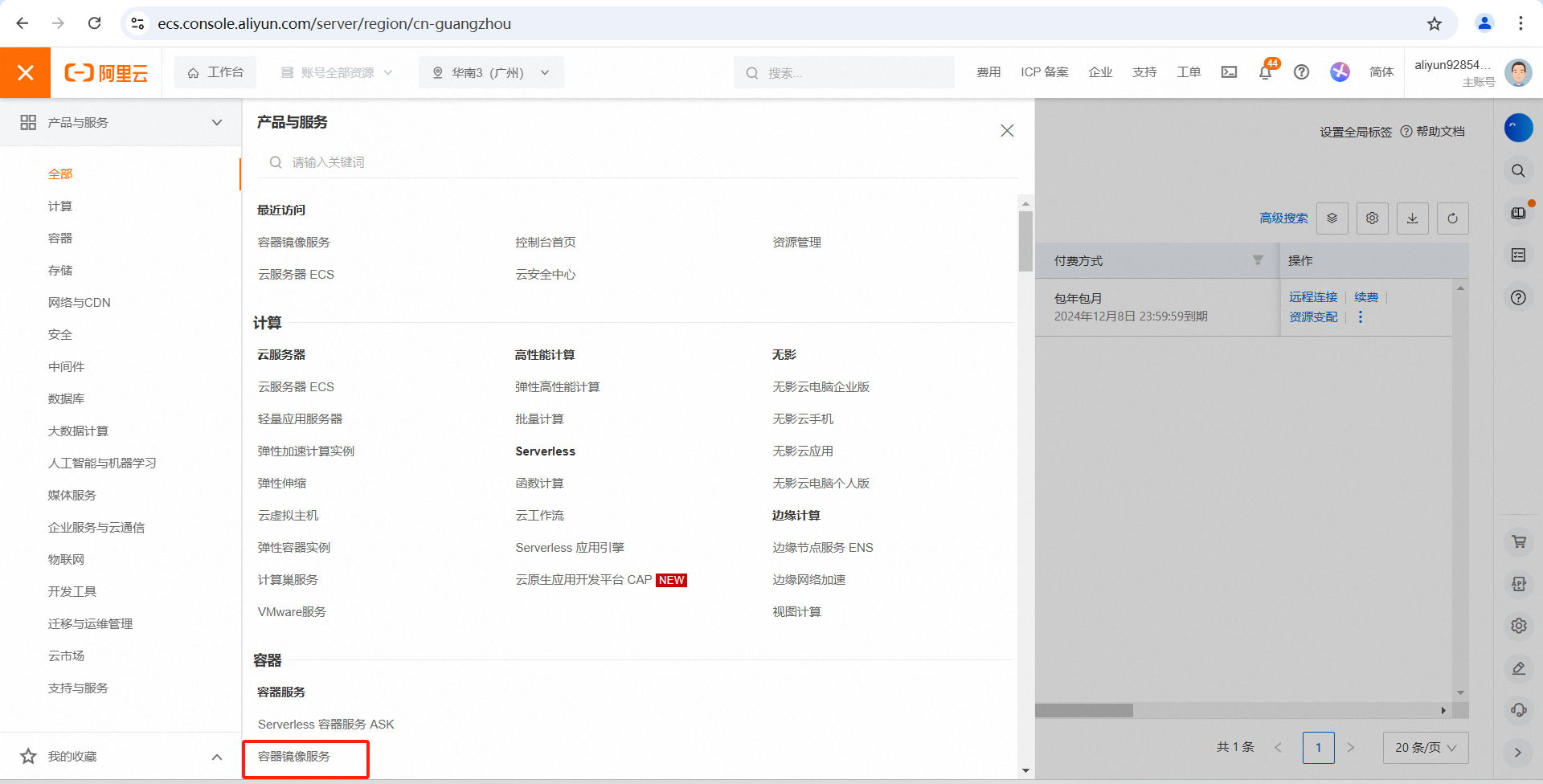This screenshot has width=1543, height=784.
Task: Open the ICP 备案 menu
Action: pos(1045,72)
